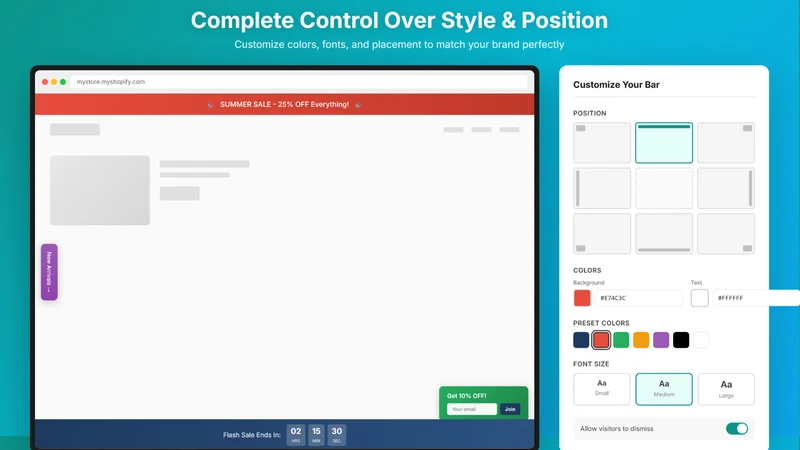The width and height of the screenshot is (800, 450).
Task: Select the center dashed position tile
Action: (x=664, y=188)
